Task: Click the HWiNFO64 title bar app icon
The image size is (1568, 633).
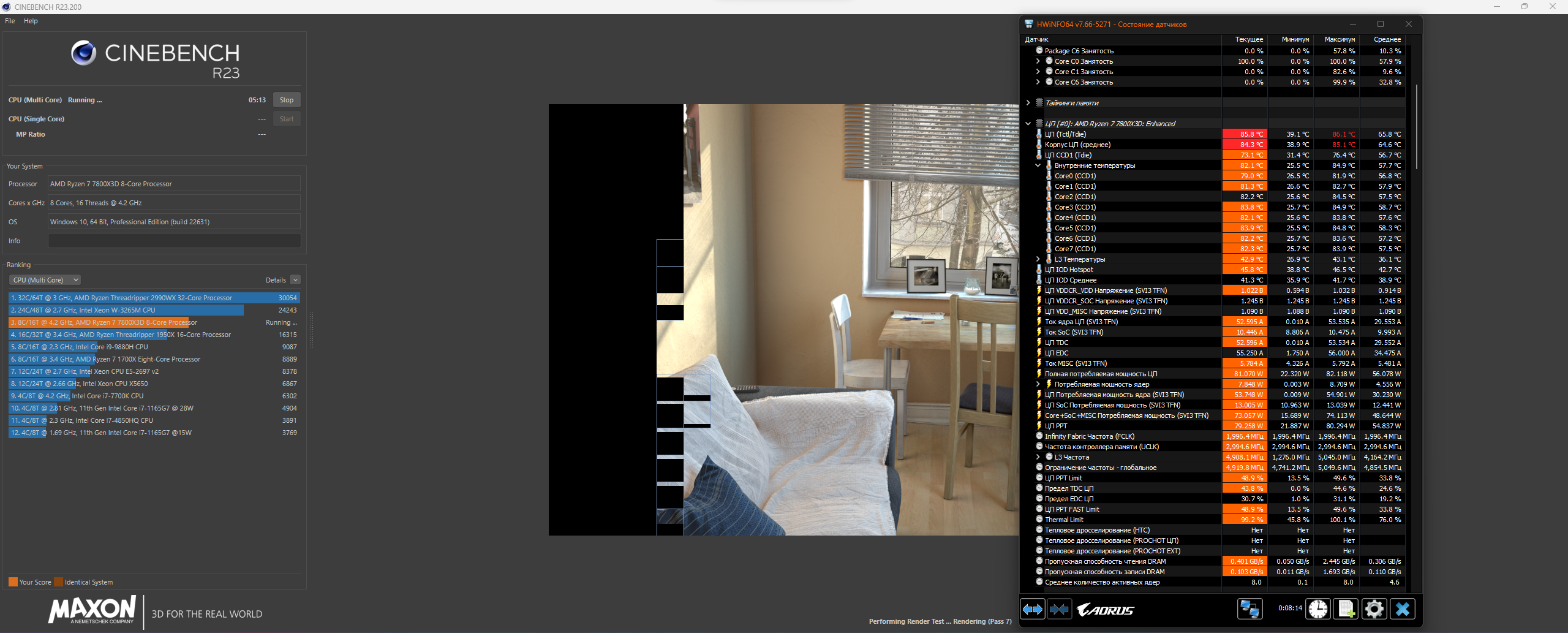Action: point(1029,24)
